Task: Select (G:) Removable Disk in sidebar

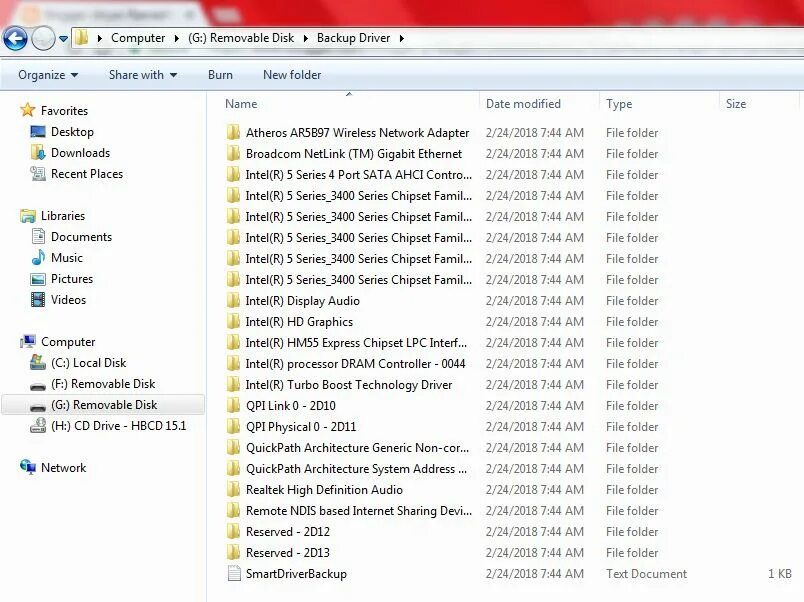Action: click(104, 405)
